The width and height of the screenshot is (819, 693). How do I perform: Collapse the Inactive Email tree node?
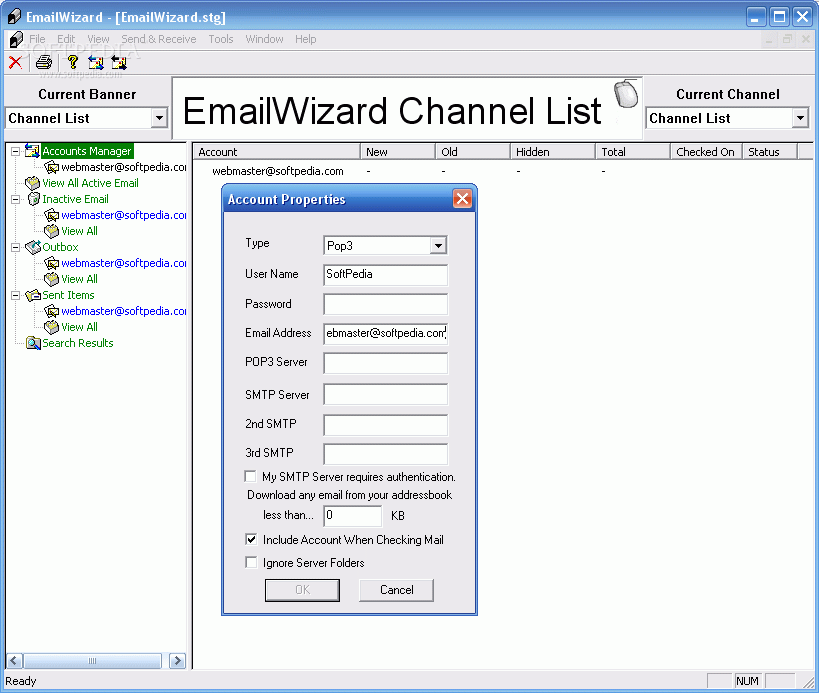(16, 199)
